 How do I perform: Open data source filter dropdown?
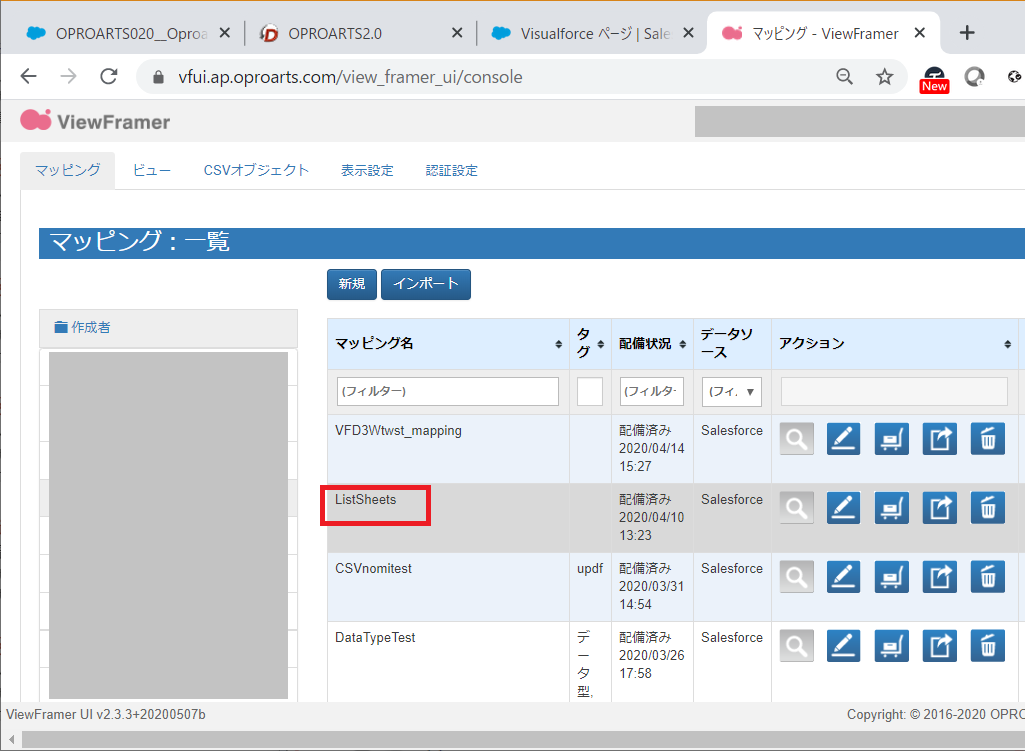click(x=731, y=392)
